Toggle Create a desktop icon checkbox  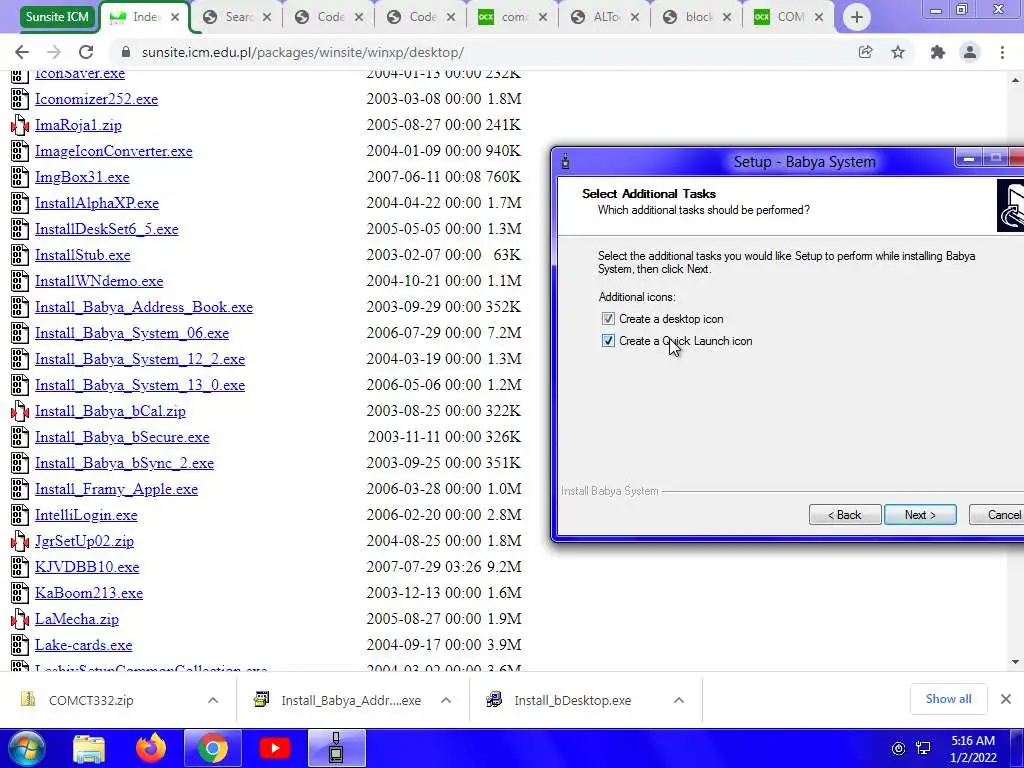[x=608, y=319]
